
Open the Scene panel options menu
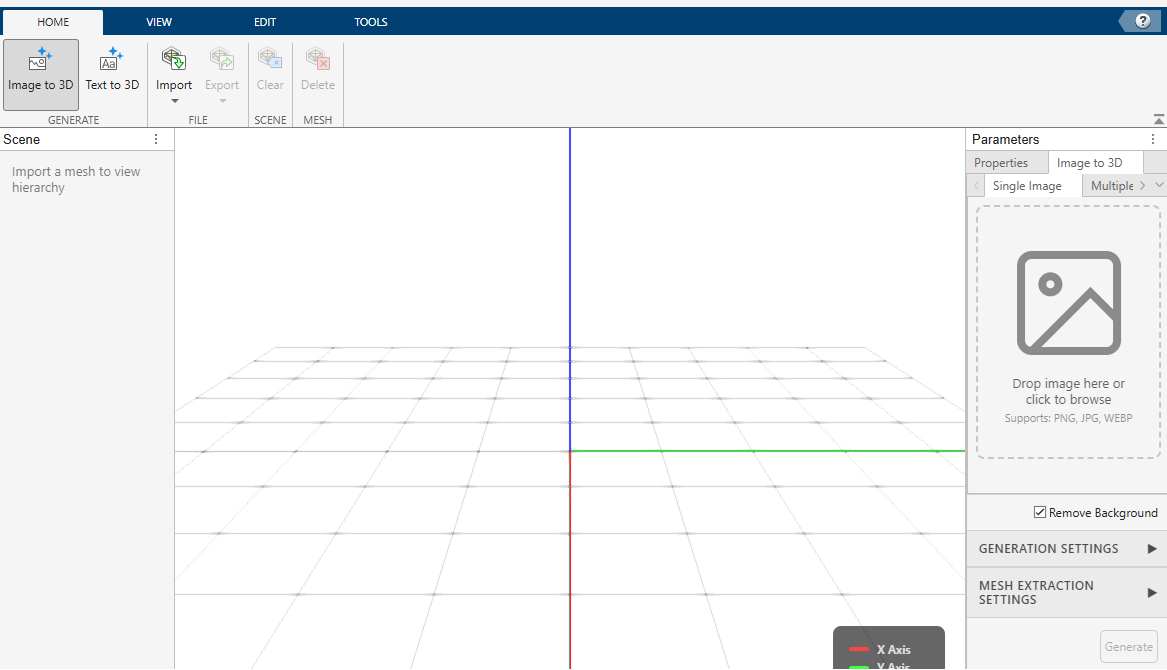click(156, 139)
